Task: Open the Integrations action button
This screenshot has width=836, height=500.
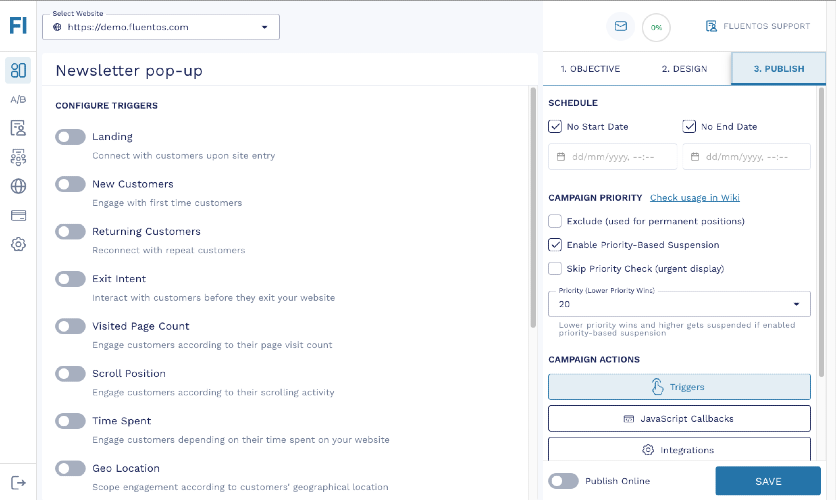Action: 679,449
